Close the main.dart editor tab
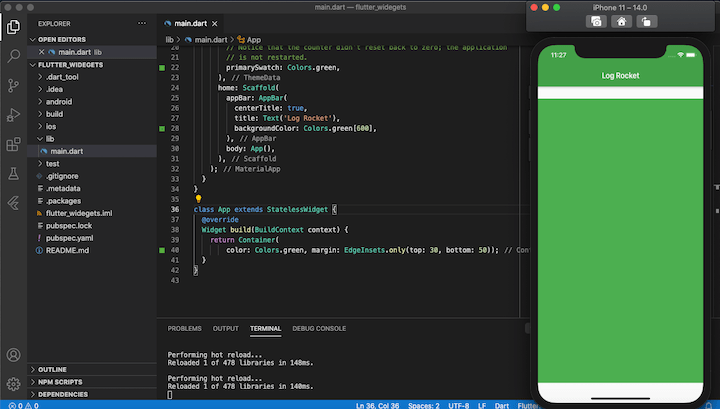 (x=215, y=23)
